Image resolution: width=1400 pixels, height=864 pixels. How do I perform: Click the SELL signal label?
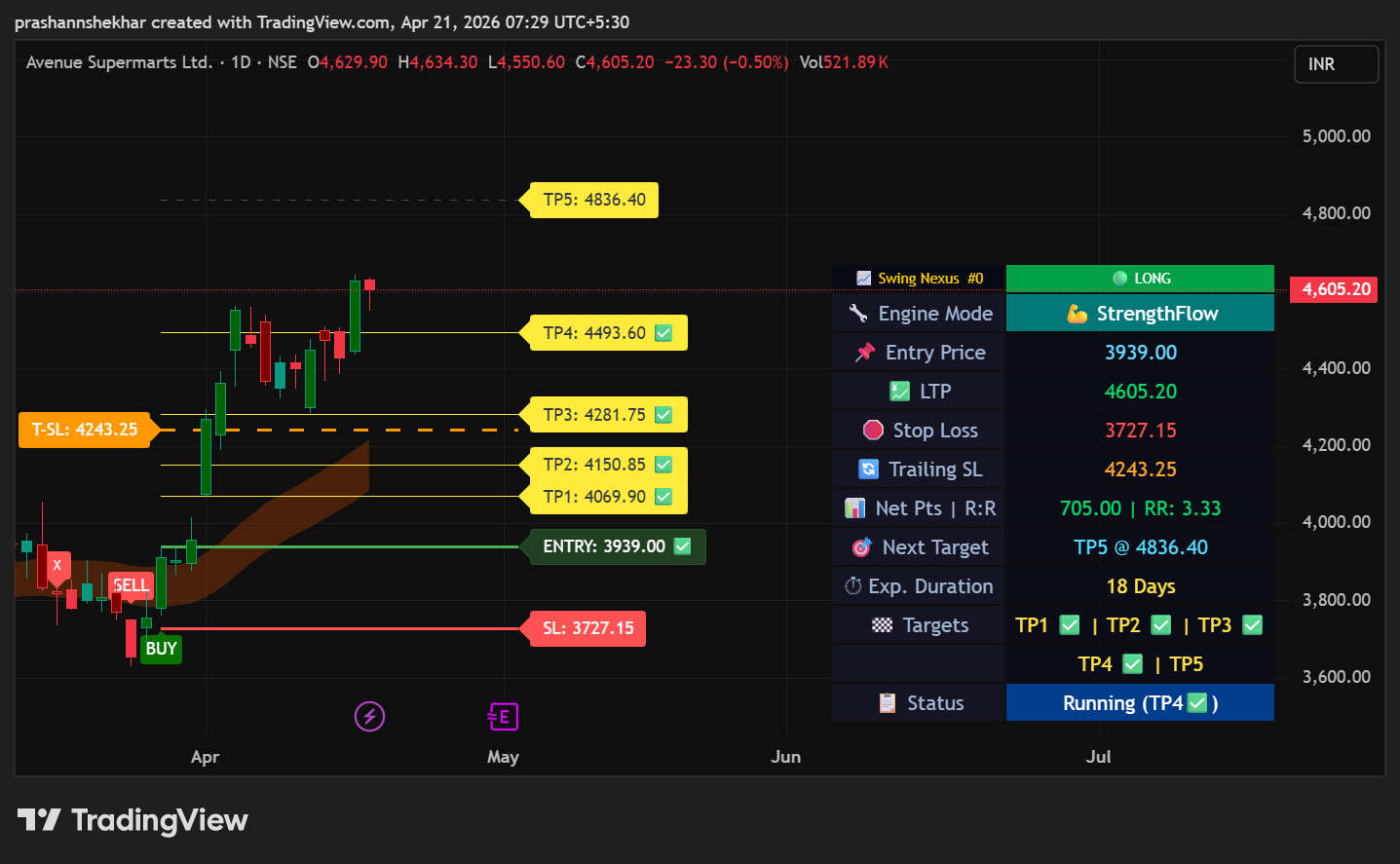pyautogui.click(x=131, y=585)
